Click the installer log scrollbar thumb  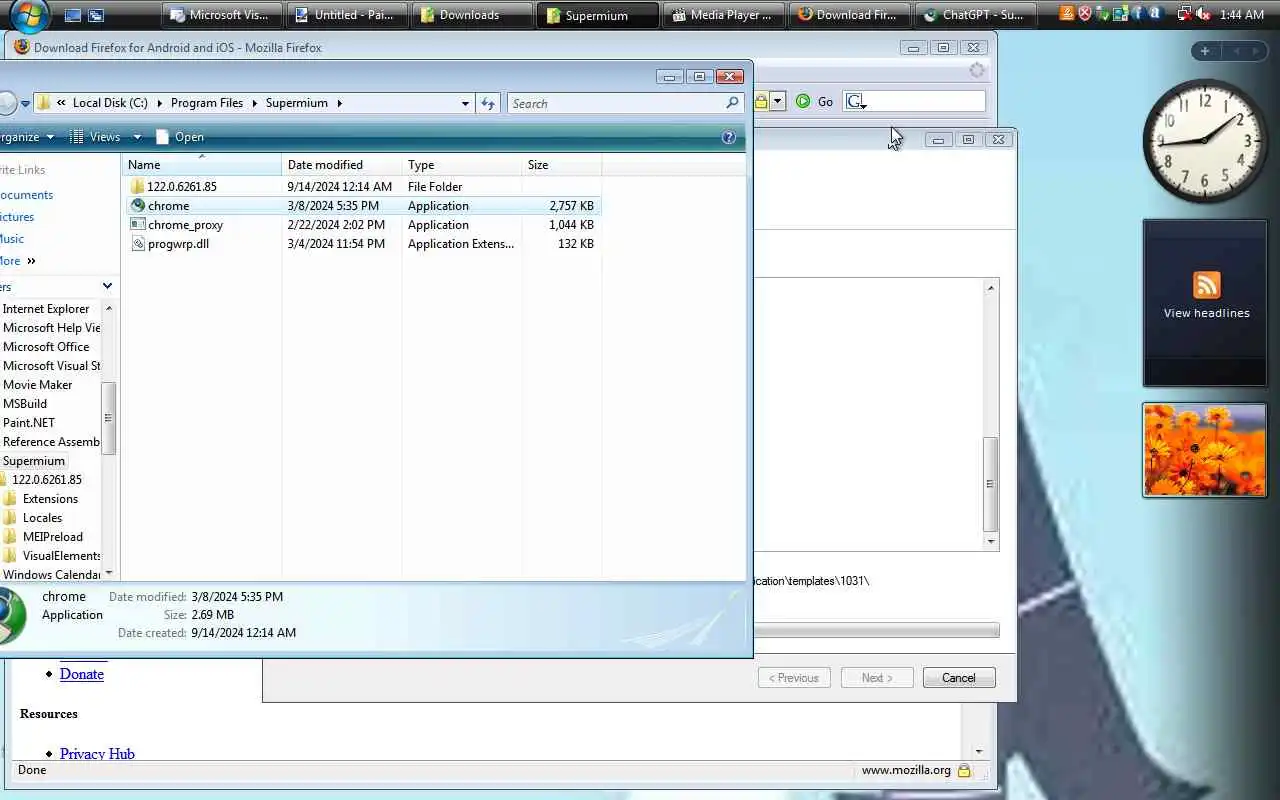pyautogui.click(x=991, y=485)
